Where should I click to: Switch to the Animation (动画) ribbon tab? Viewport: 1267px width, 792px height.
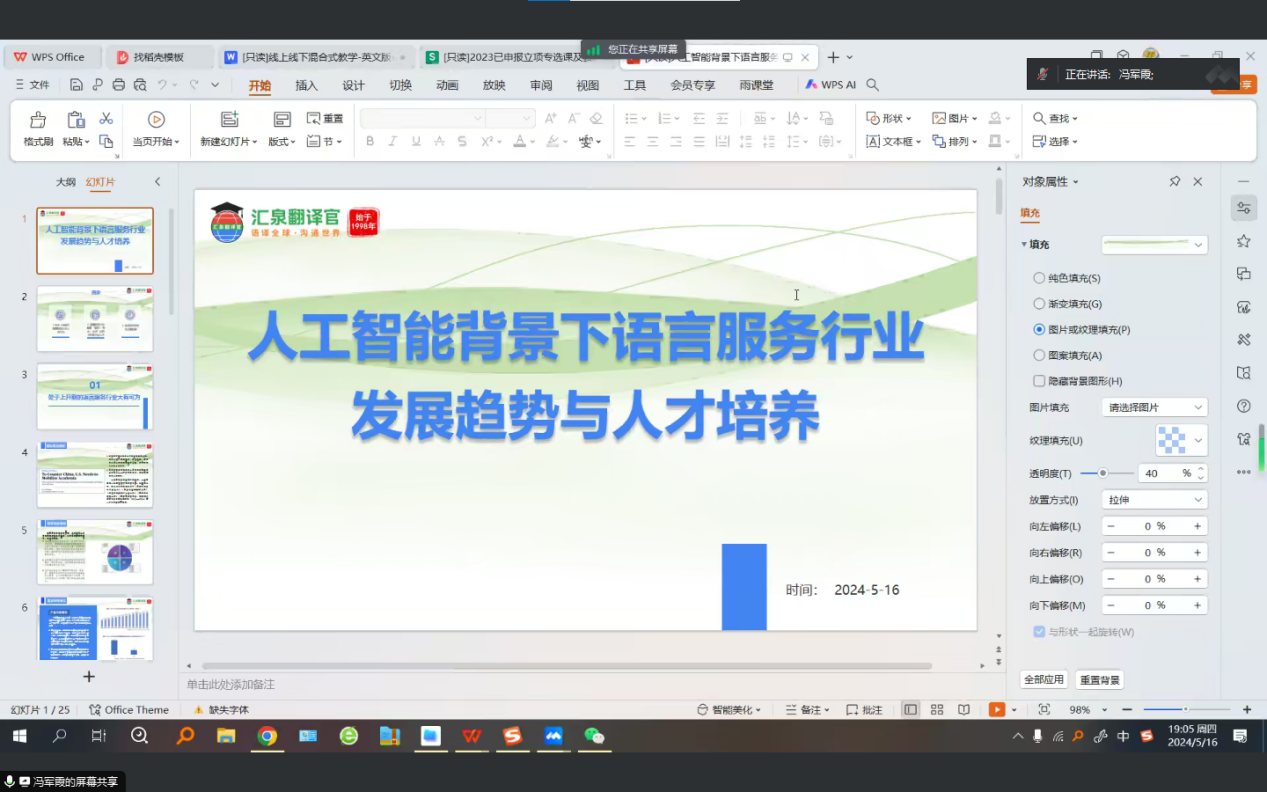tap(447, 86)
